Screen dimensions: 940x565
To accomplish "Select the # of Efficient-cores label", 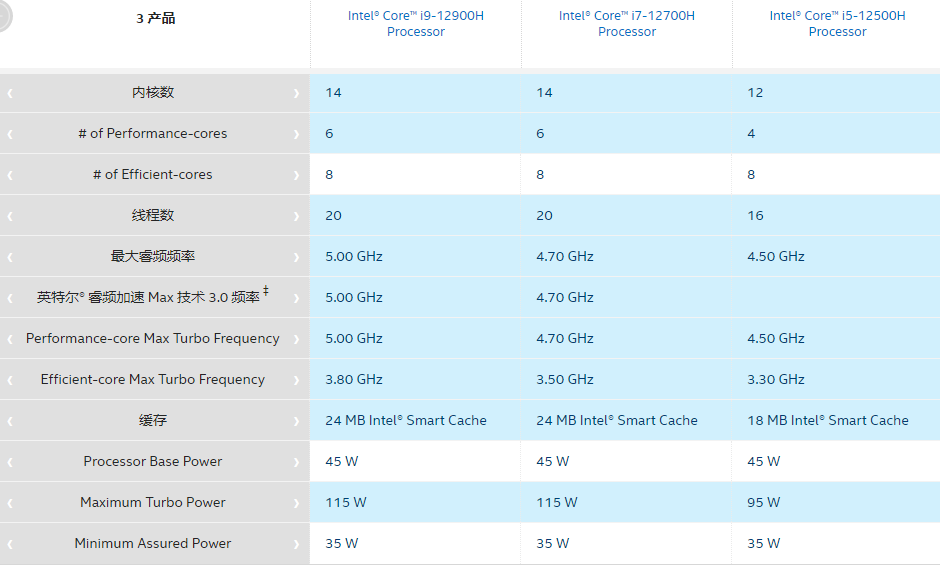I will (x=153, y=174).
